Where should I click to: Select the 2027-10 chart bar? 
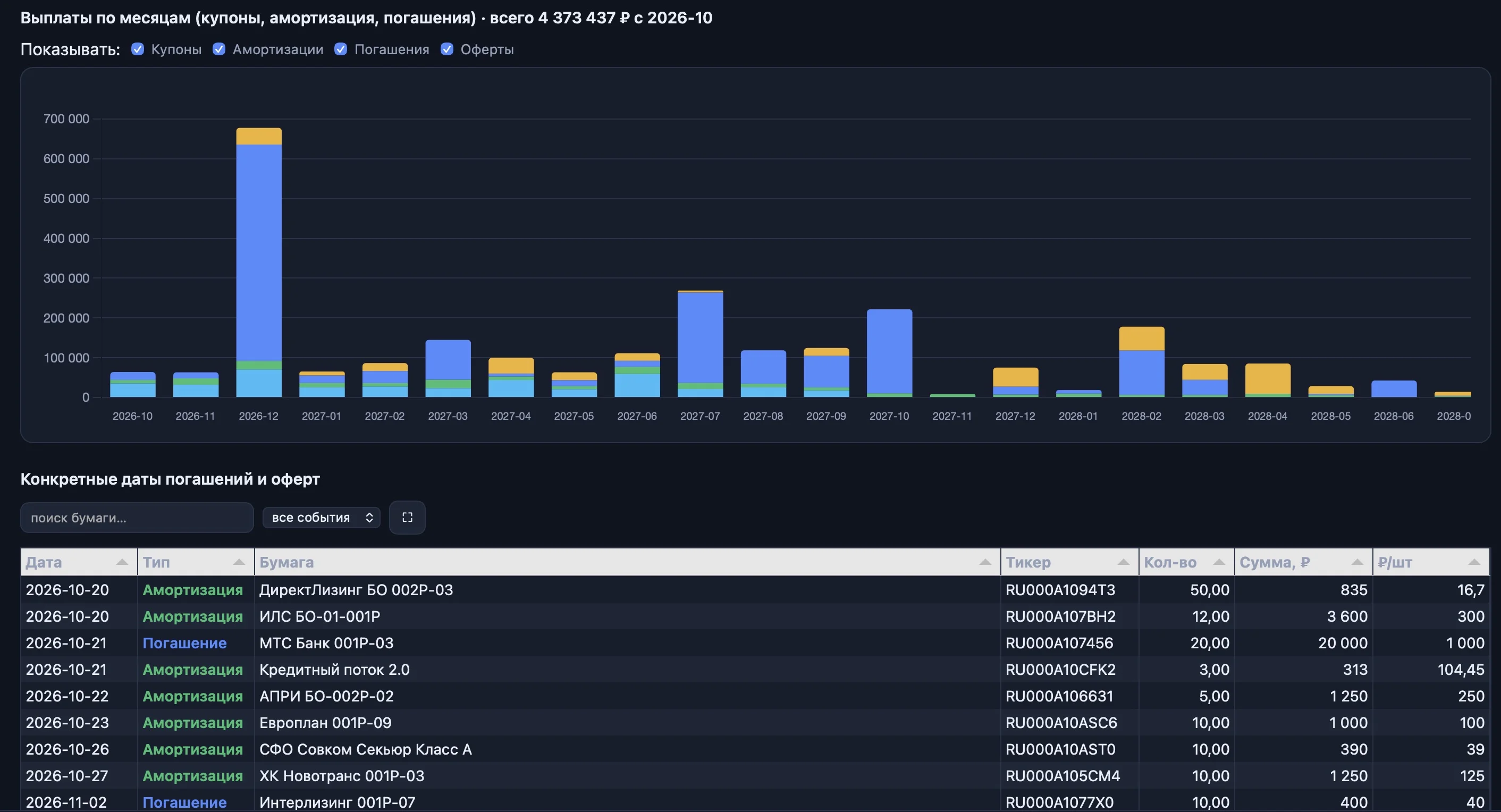point(890,353)
